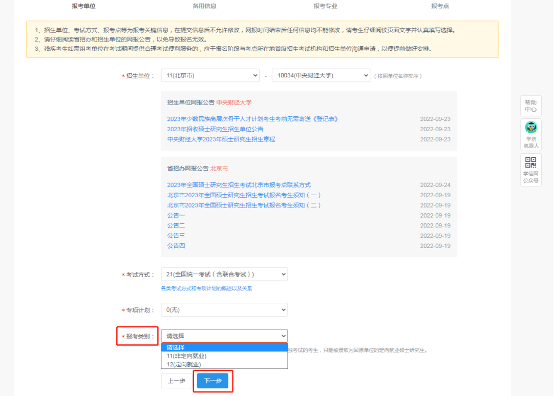
Task: Open the 北京市报考点联系方式 notice link
Action: [x=239, y=185]
